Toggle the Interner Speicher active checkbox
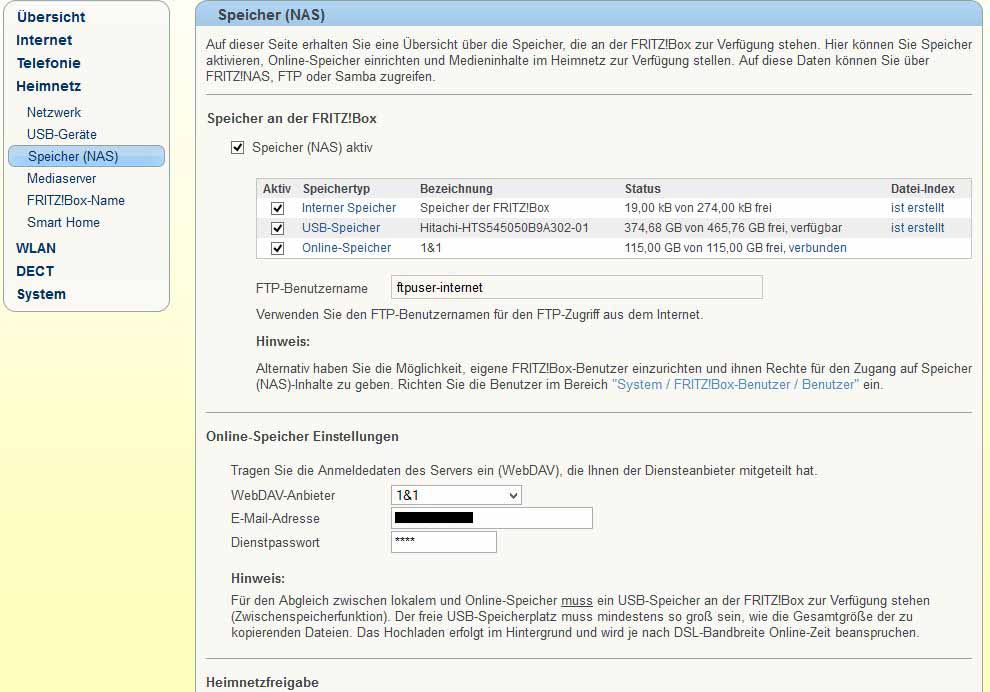 (277, 208)
